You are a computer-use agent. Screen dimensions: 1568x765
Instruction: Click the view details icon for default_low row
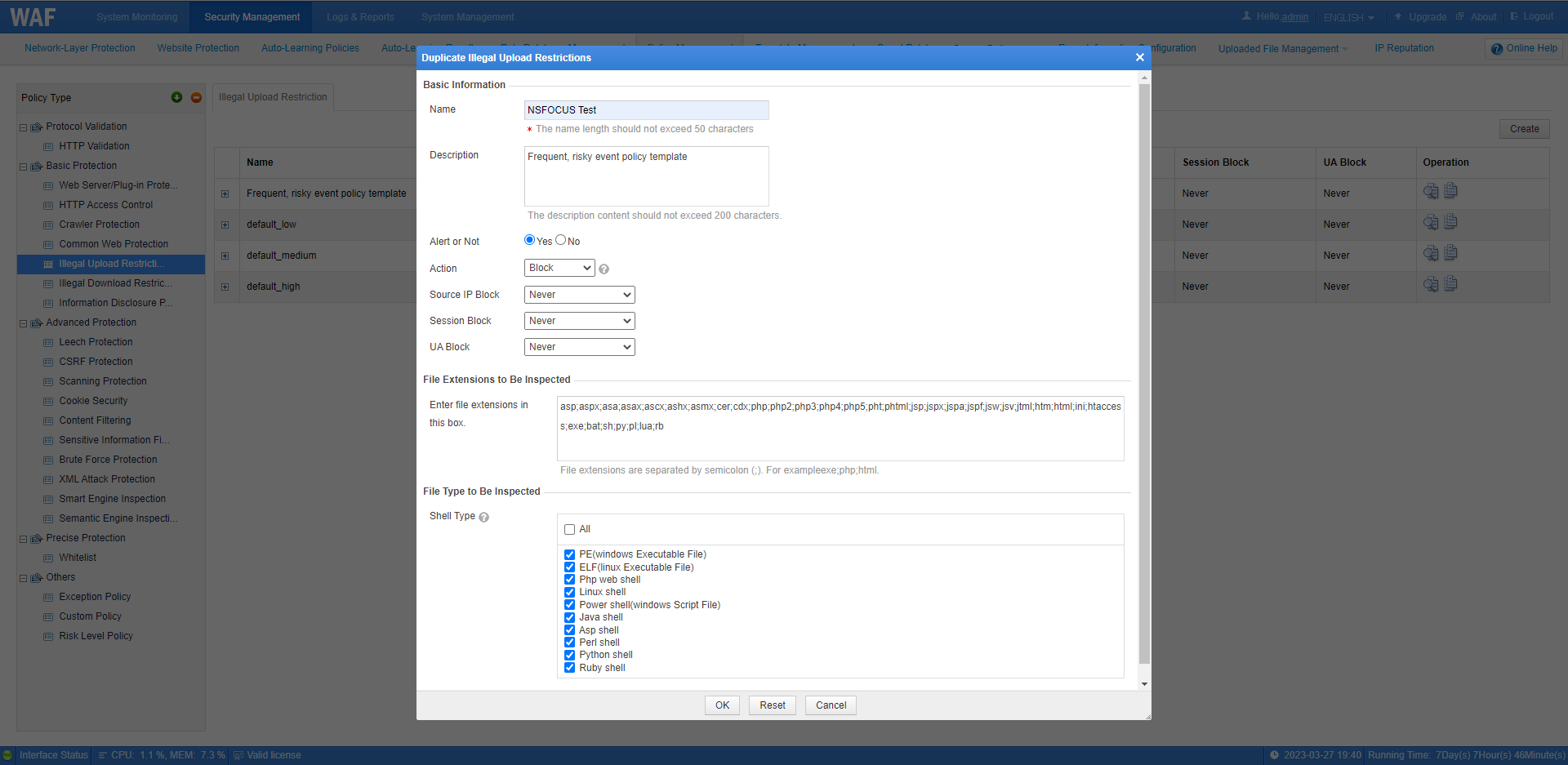[x=1430, y=223]
